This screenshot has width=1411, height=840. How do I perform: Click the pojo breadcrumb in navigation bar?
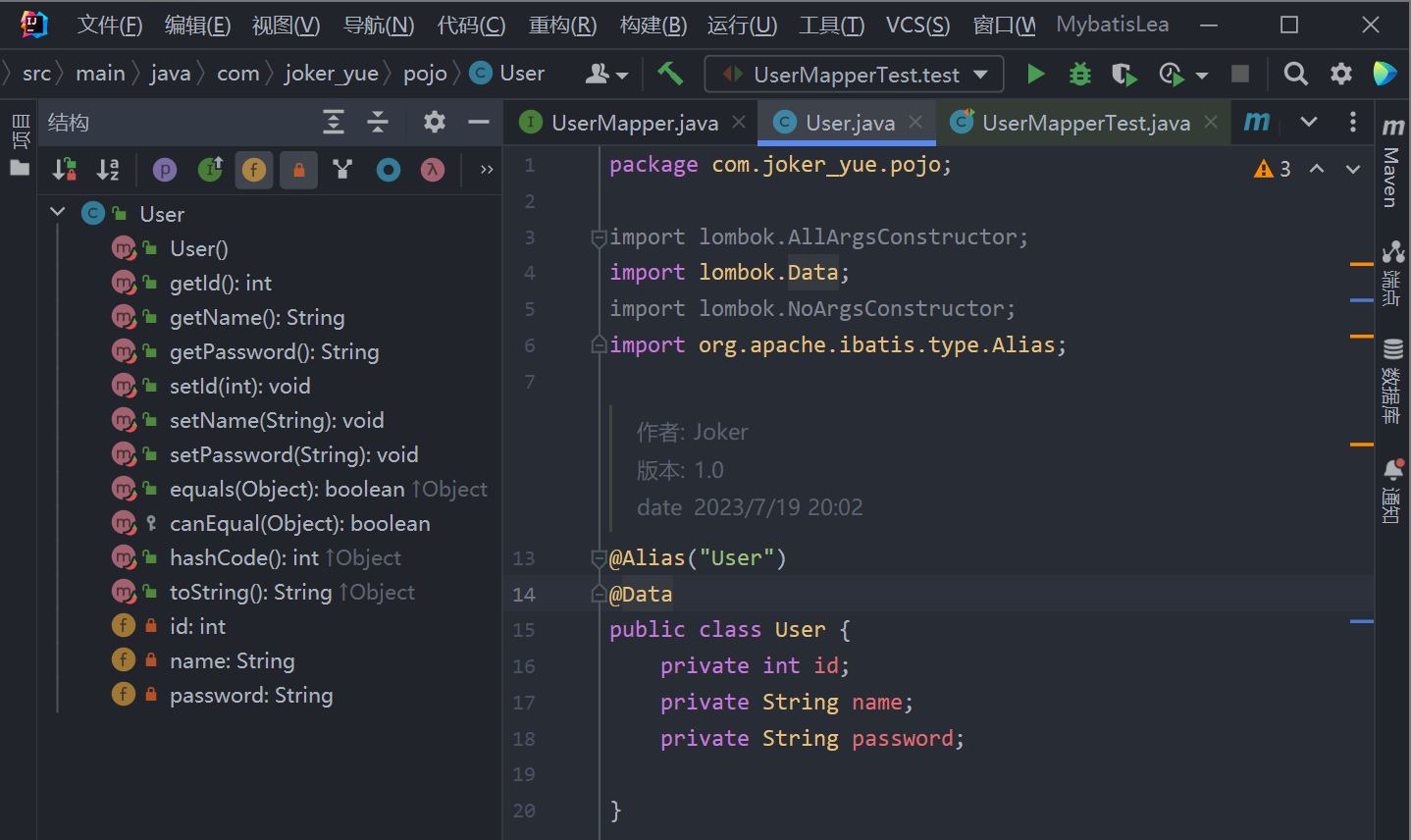click(425, 74)
